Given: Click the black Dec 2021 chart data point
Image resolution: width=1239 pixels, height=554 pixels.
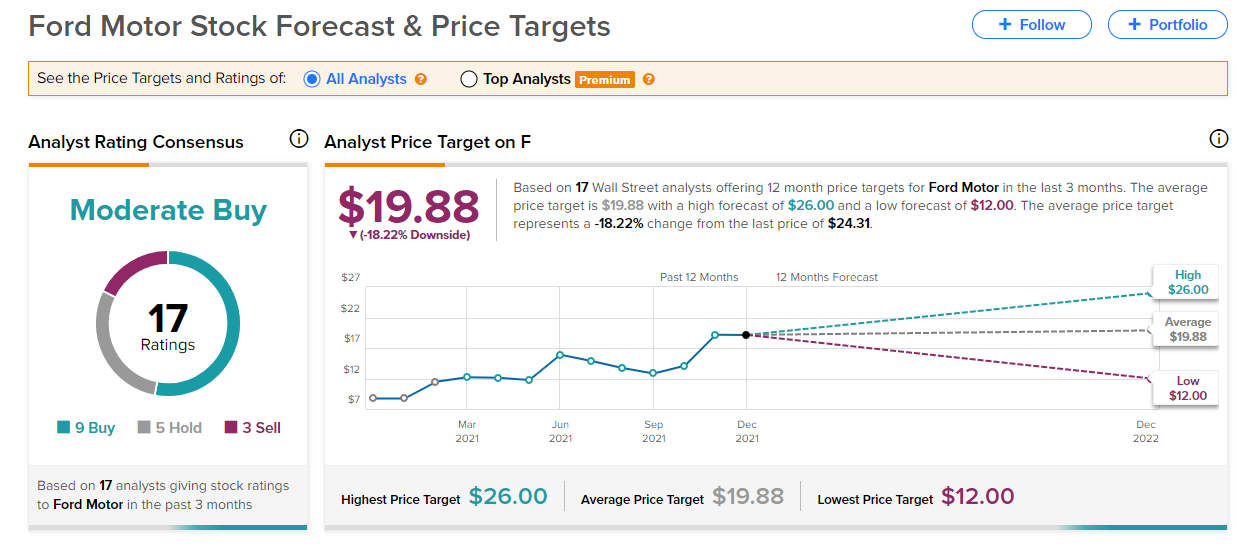Looking at the screenshot, I should tap(746, 335).
